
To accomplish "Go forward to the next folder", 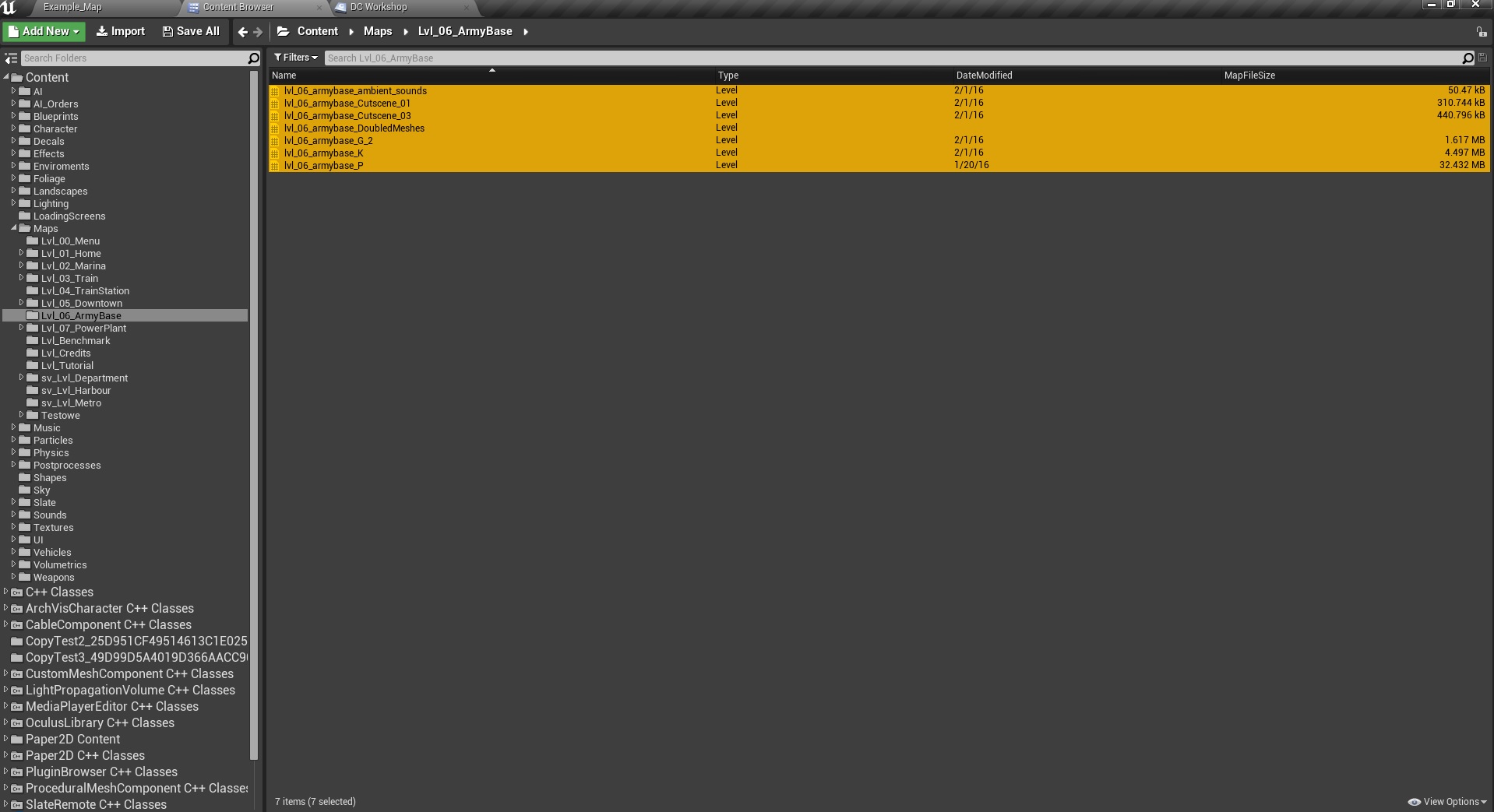I will pos(258,32).
